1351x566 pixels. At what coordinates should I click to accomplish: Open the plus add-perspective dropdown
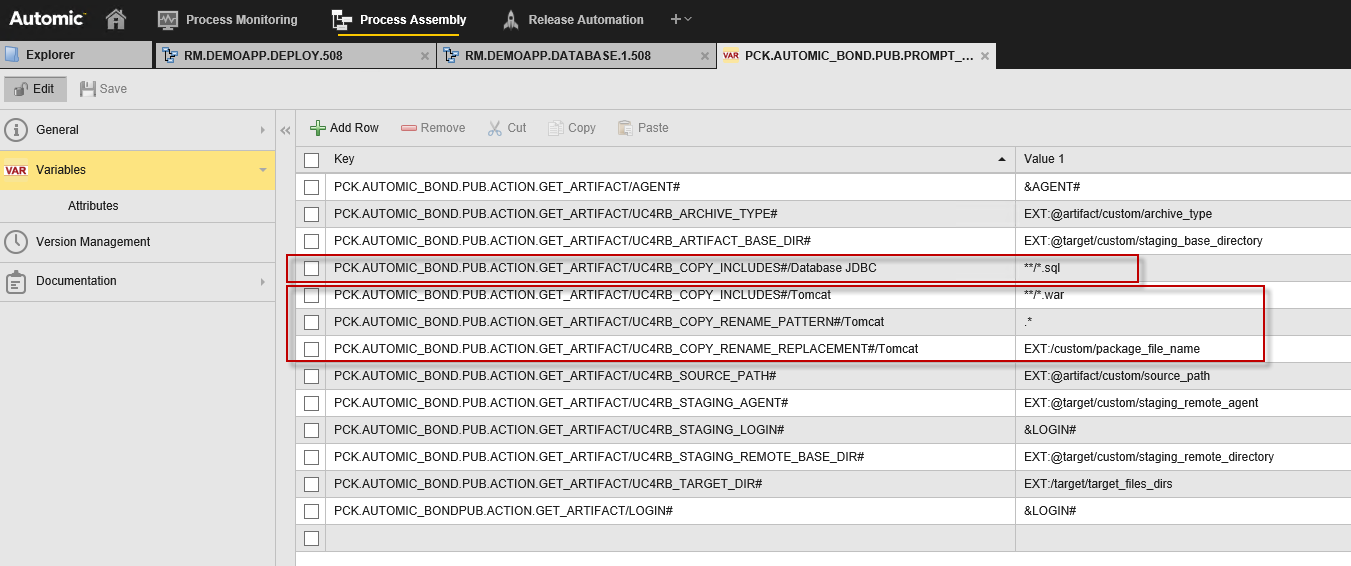pyautogui.click(x=681, y=19)
